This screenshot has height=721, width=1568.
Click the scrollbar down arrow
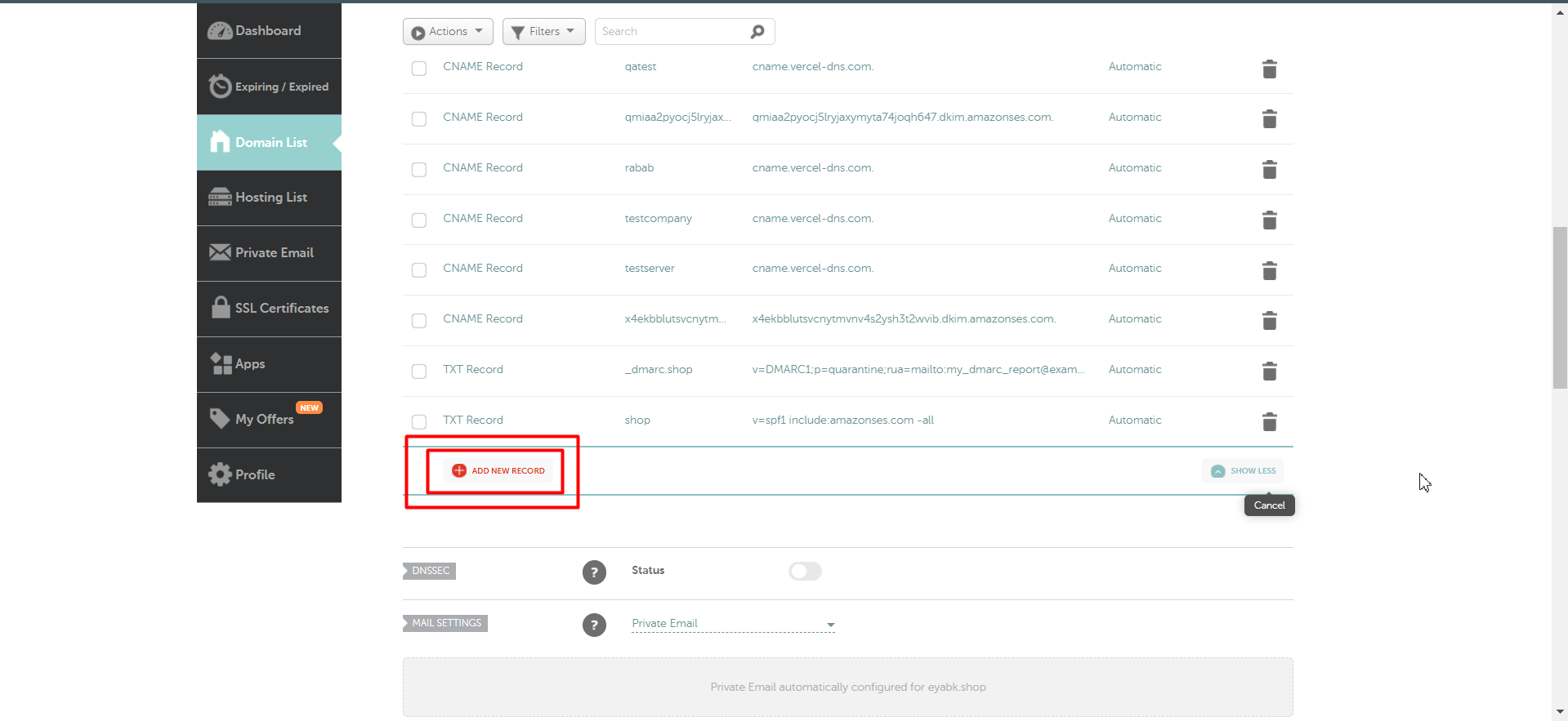(1560, 713)
